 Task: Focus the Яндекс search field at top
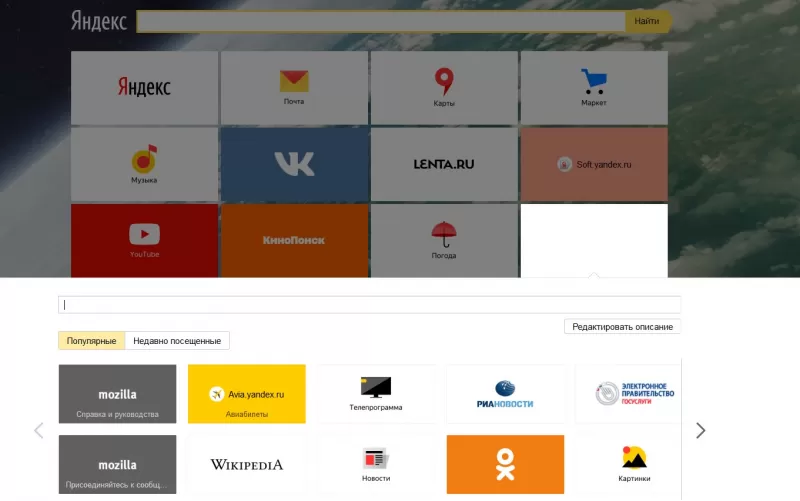(381, 21)
